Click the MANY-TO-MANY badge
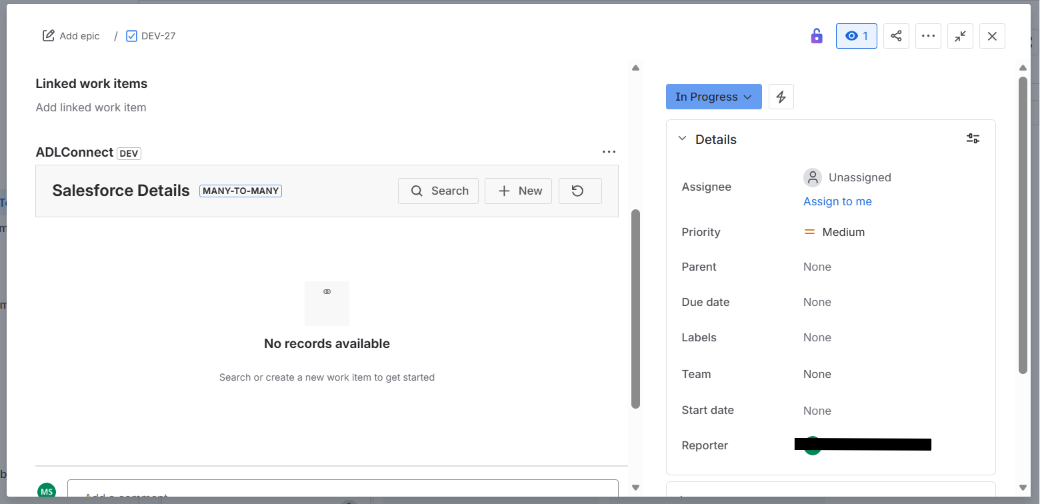The width and height of the screenshot is (1040, 504). click(x=241, y=191)
